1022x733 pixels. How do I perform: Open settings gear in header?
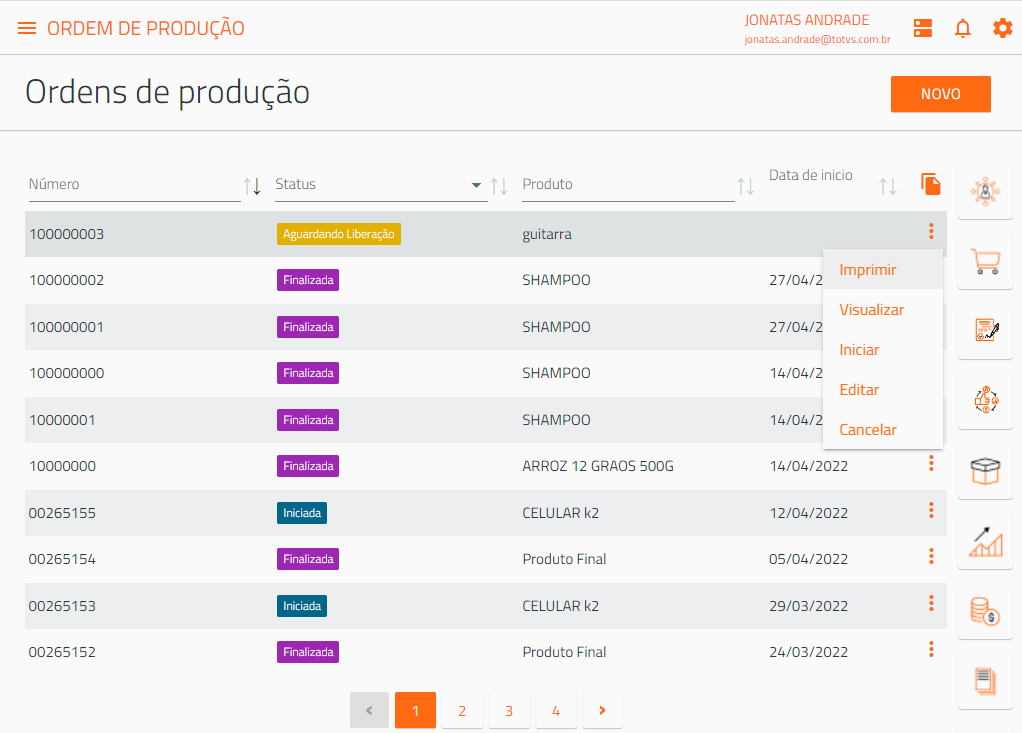(x=1002, y=28)
